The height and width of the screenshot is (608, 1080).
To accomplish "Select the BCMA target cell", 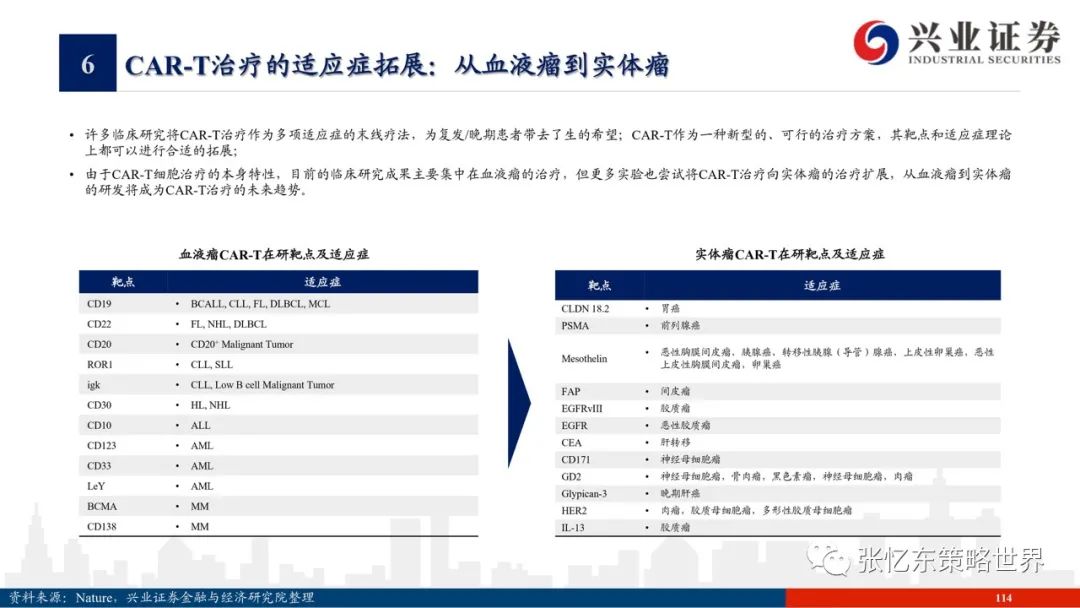I will point(102,506).
